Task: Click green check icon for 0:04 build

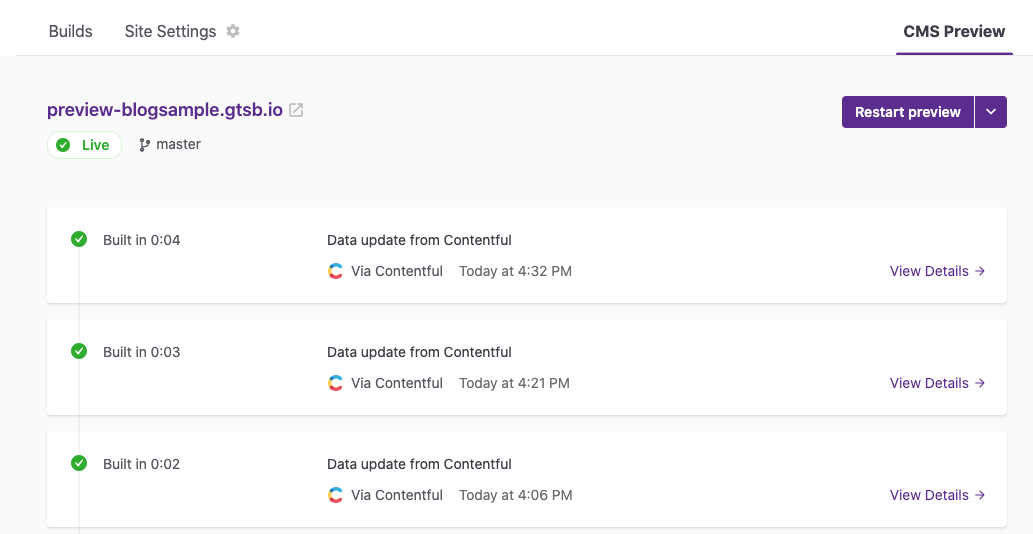Action: click(79, 239)
